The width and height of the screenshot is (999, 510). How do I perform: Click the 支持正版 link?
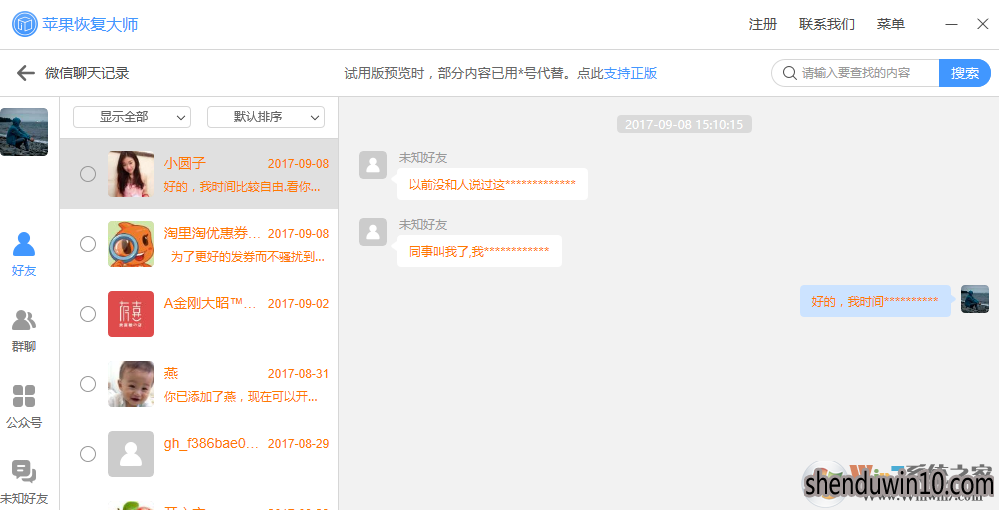(x=630, y=73)
